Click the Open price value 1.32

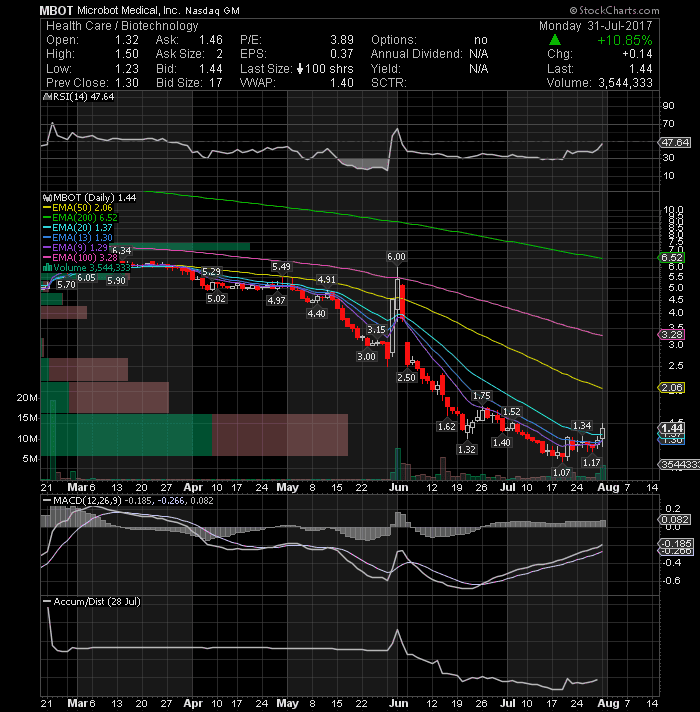tap(127, 40)
